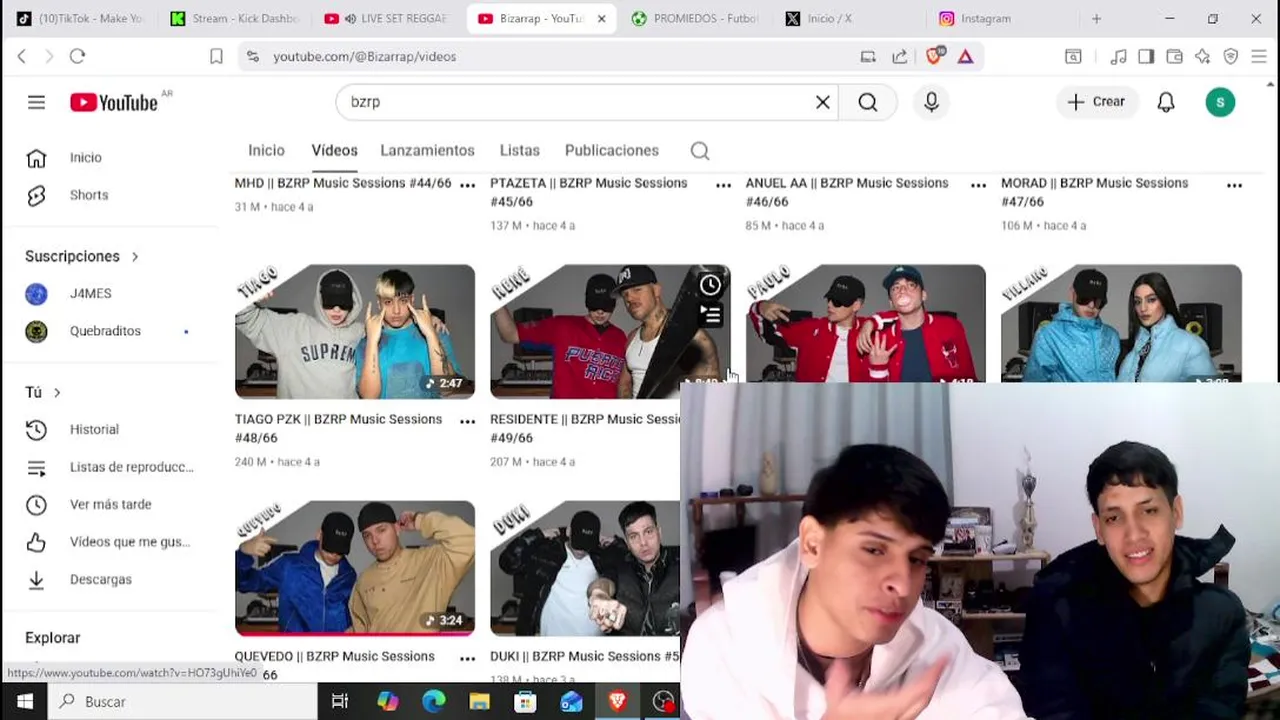Open Shorts in the sidebar
This screenshot has width=1280, height=720.
pyautogui.click(x=110, y=195)
